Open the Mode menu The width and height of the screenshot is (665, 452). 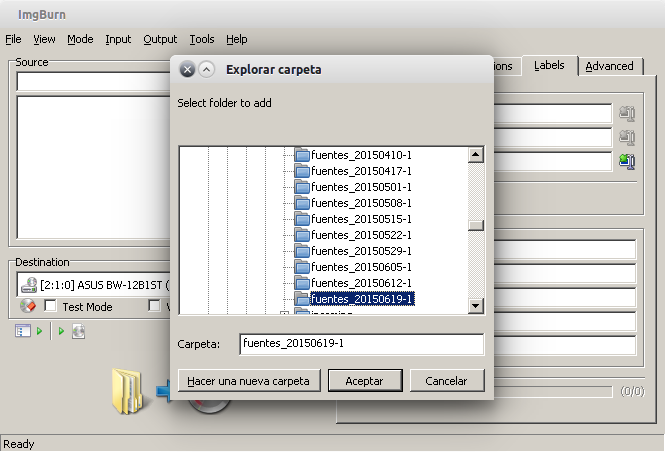point(80,39)
